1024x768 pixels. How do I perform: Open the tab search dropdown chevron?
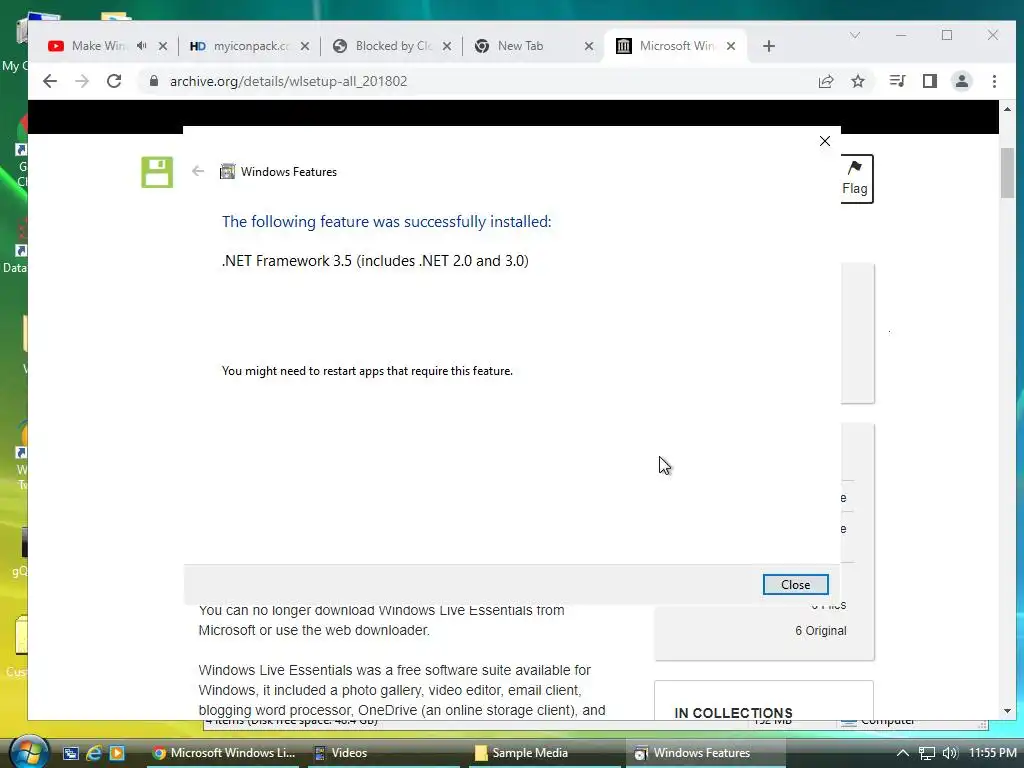pyautogui.click(x=854, y=35)
